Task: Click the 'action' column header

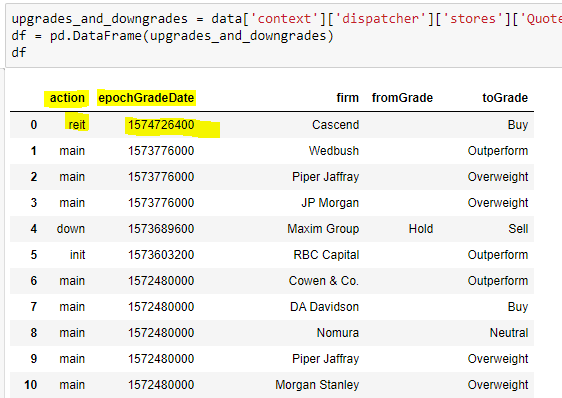Action: click(67, 98)
